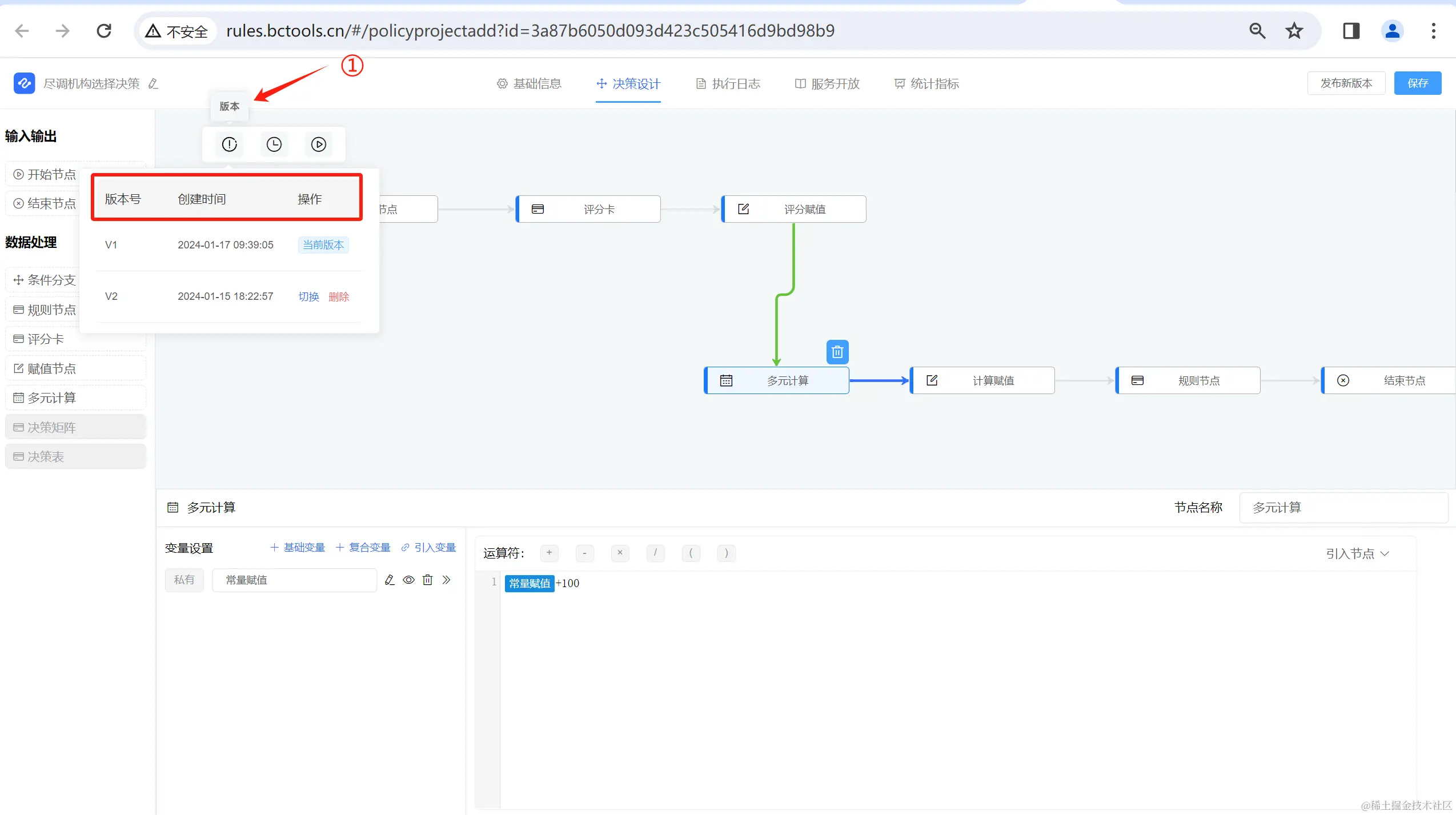
Task: Open the 引入节点 dropdown
Action: coord(1357,553)
